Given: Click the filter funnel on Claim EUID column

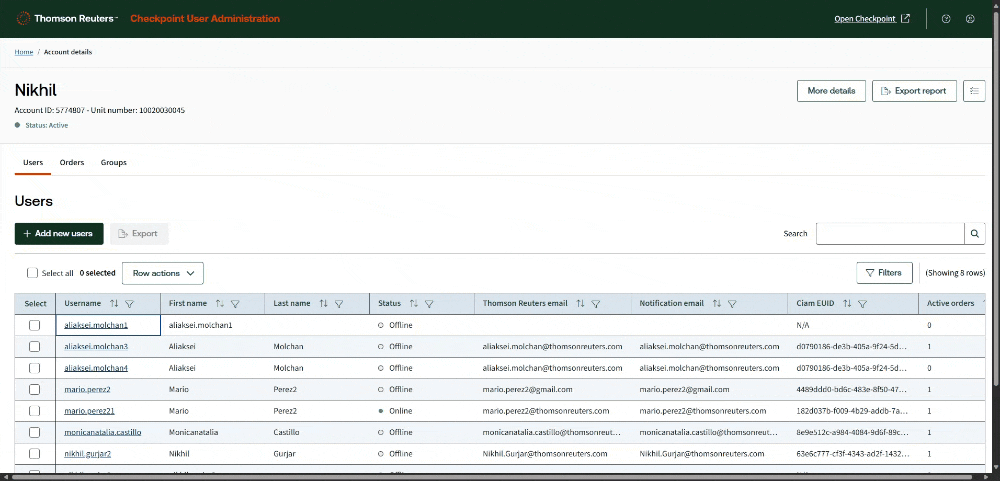Looking at the screenshot, I should pyautogui.click(x=862, y=304).
